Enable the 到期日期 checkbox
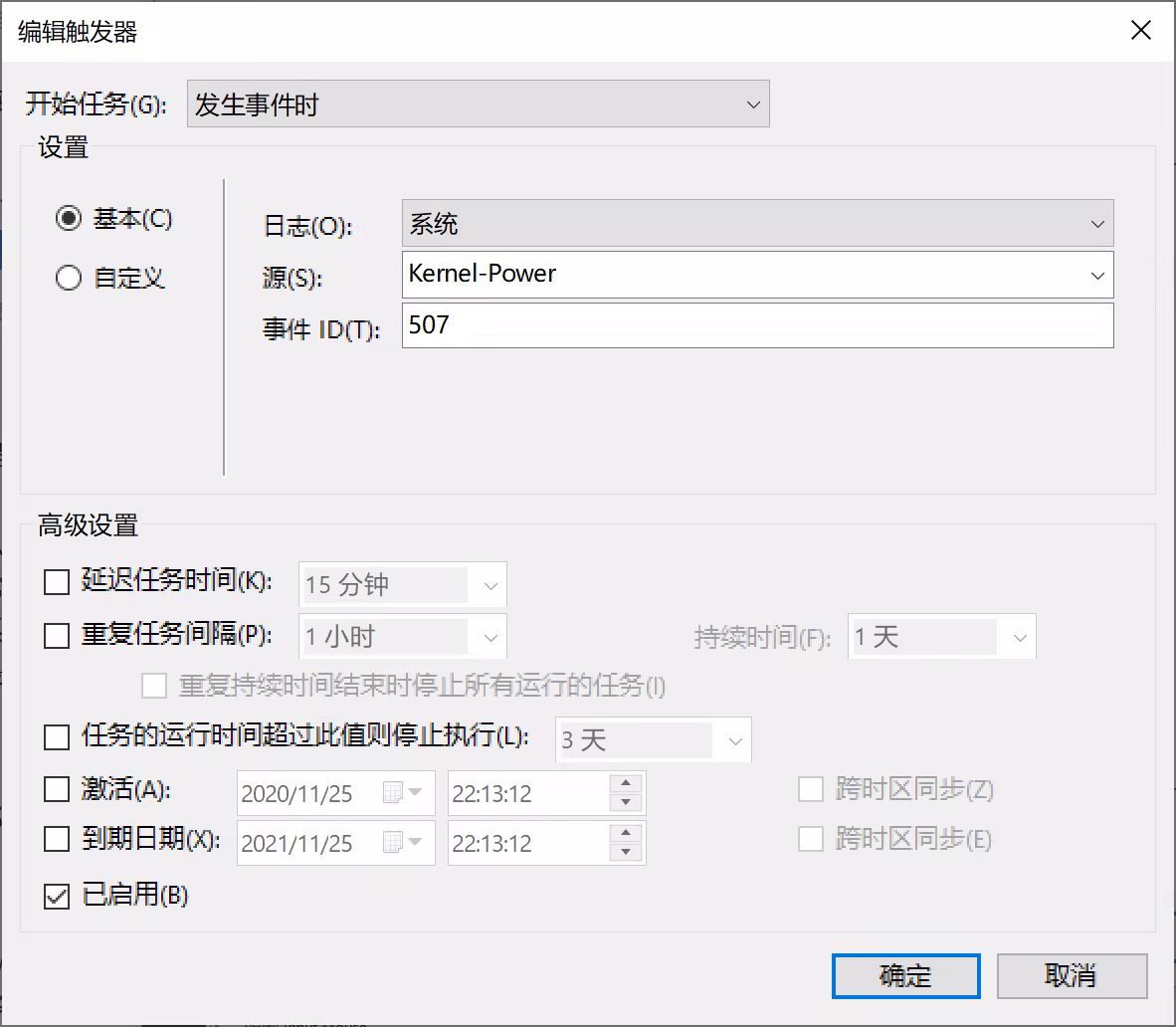 57,839
